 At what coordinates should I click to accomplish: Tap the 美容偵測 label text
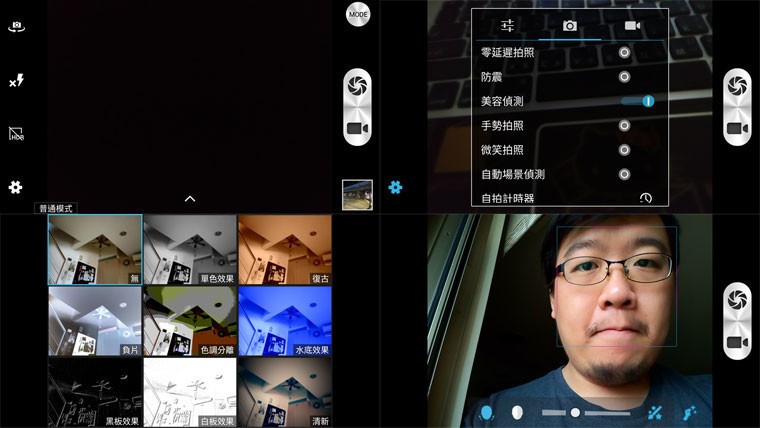(502, 101)
